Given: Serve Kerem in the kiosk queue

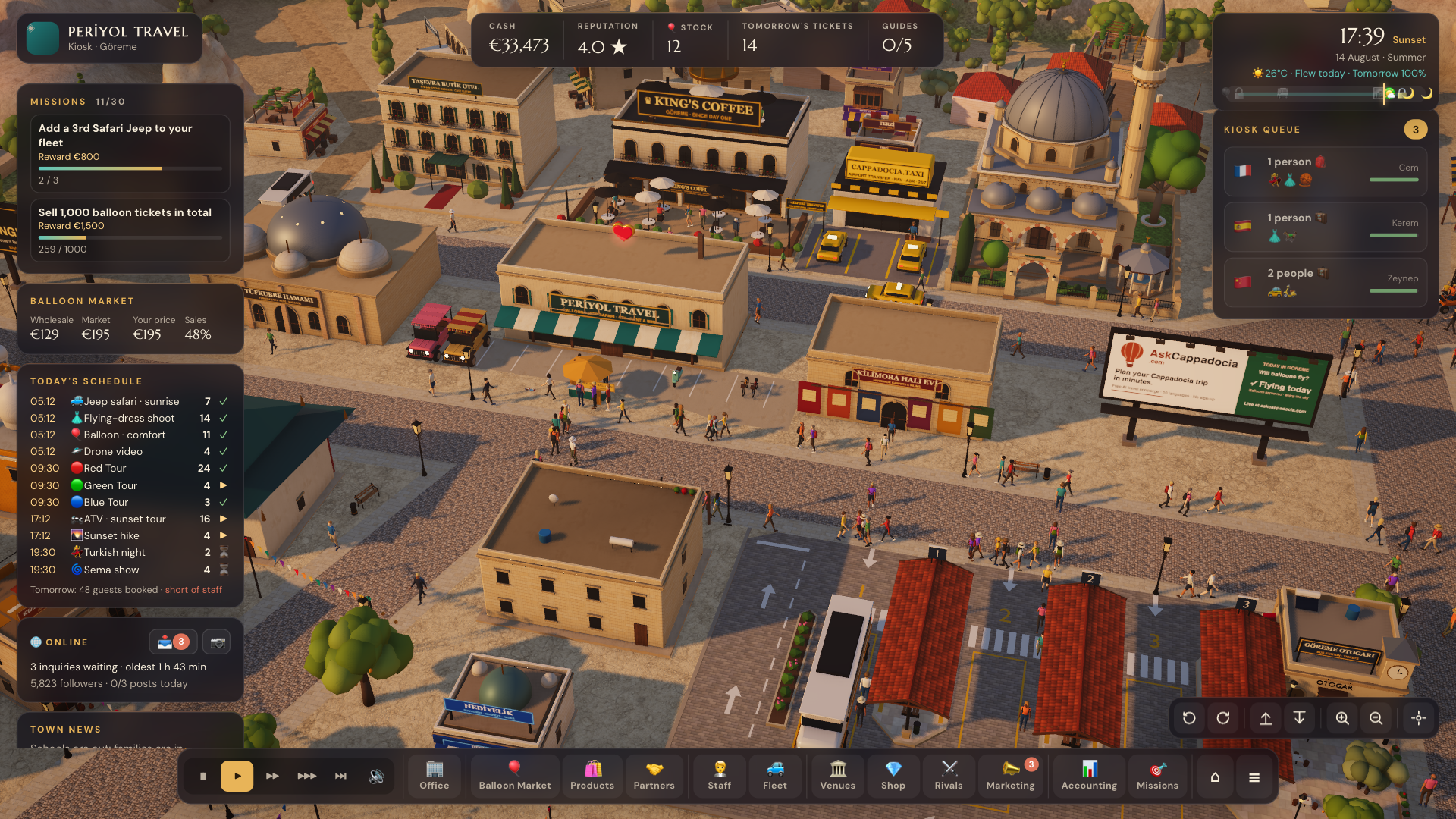Looking at the screenshot, I should tap(1326, 227).
